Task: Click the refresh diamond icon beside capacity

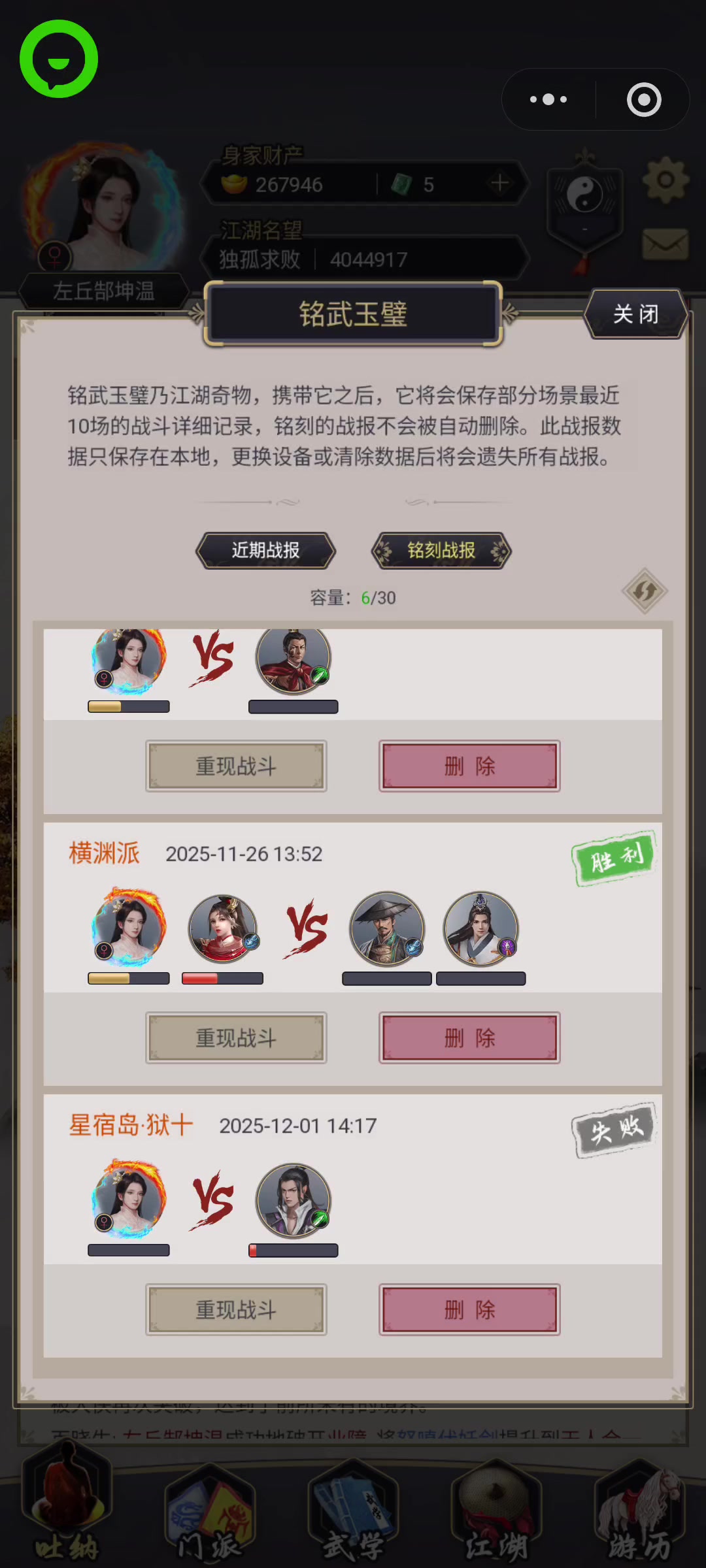Action: pos(645,591)
